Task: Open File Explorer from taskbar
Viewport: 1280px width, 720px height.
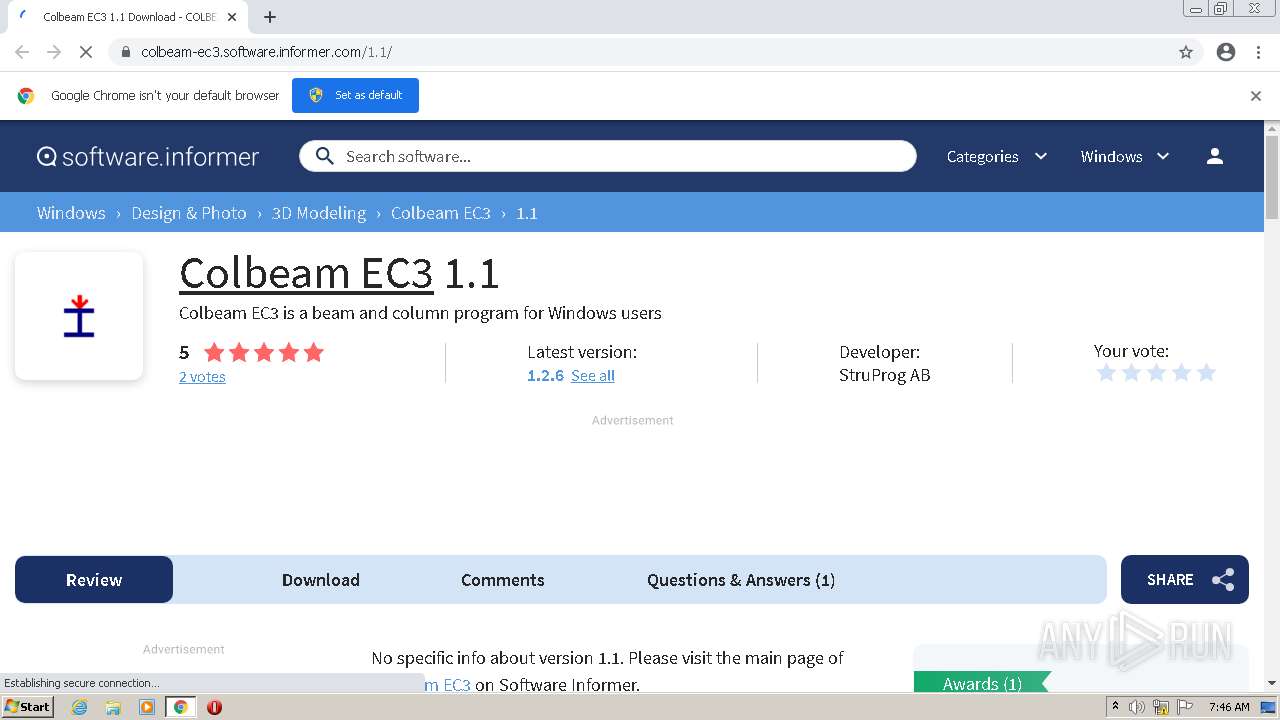Action: [x=113, y=707]
